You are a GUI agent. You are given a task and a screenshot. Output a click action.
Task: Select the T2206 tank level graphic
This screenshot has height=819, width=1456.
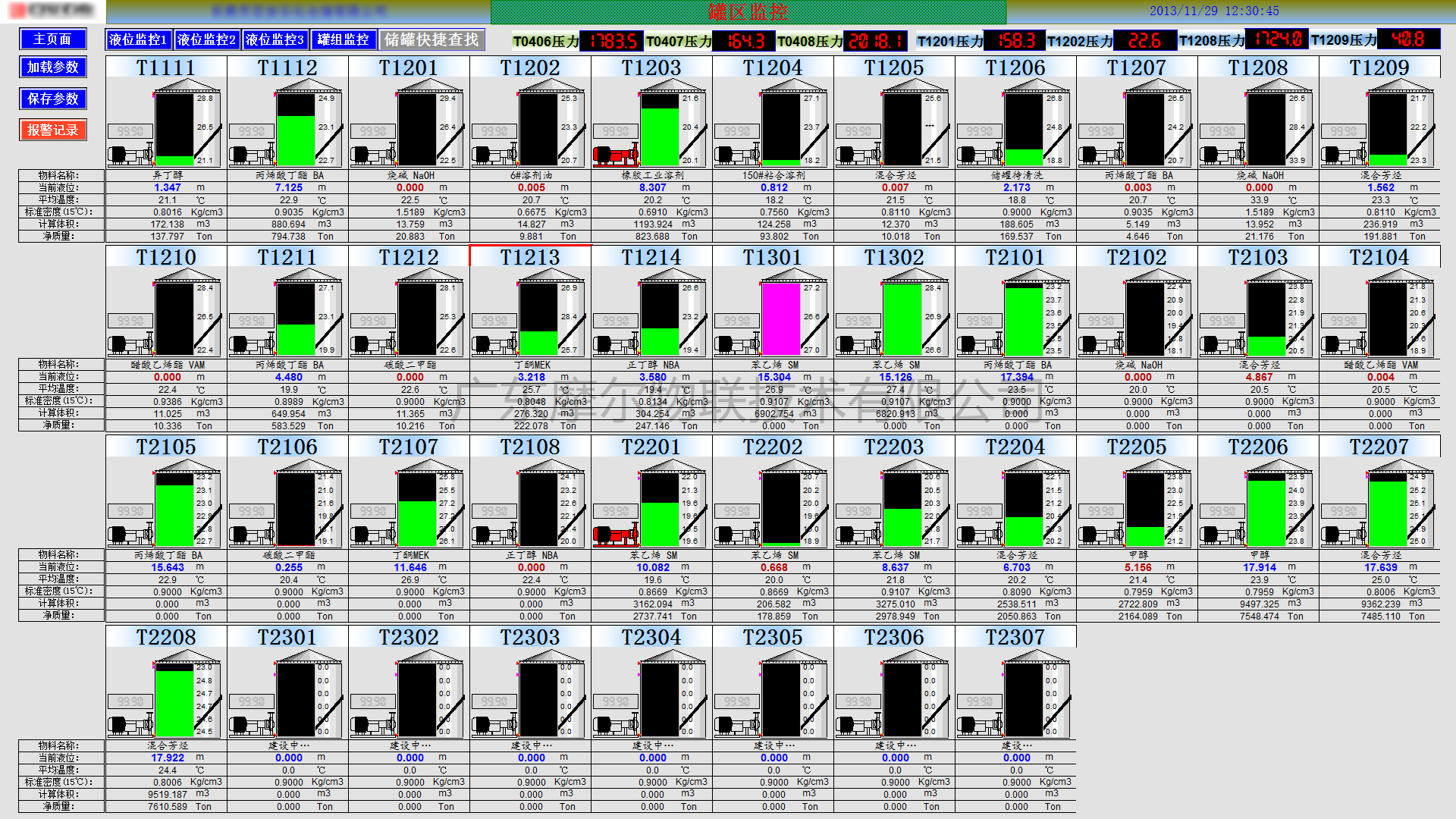(x=1266, y=508)
